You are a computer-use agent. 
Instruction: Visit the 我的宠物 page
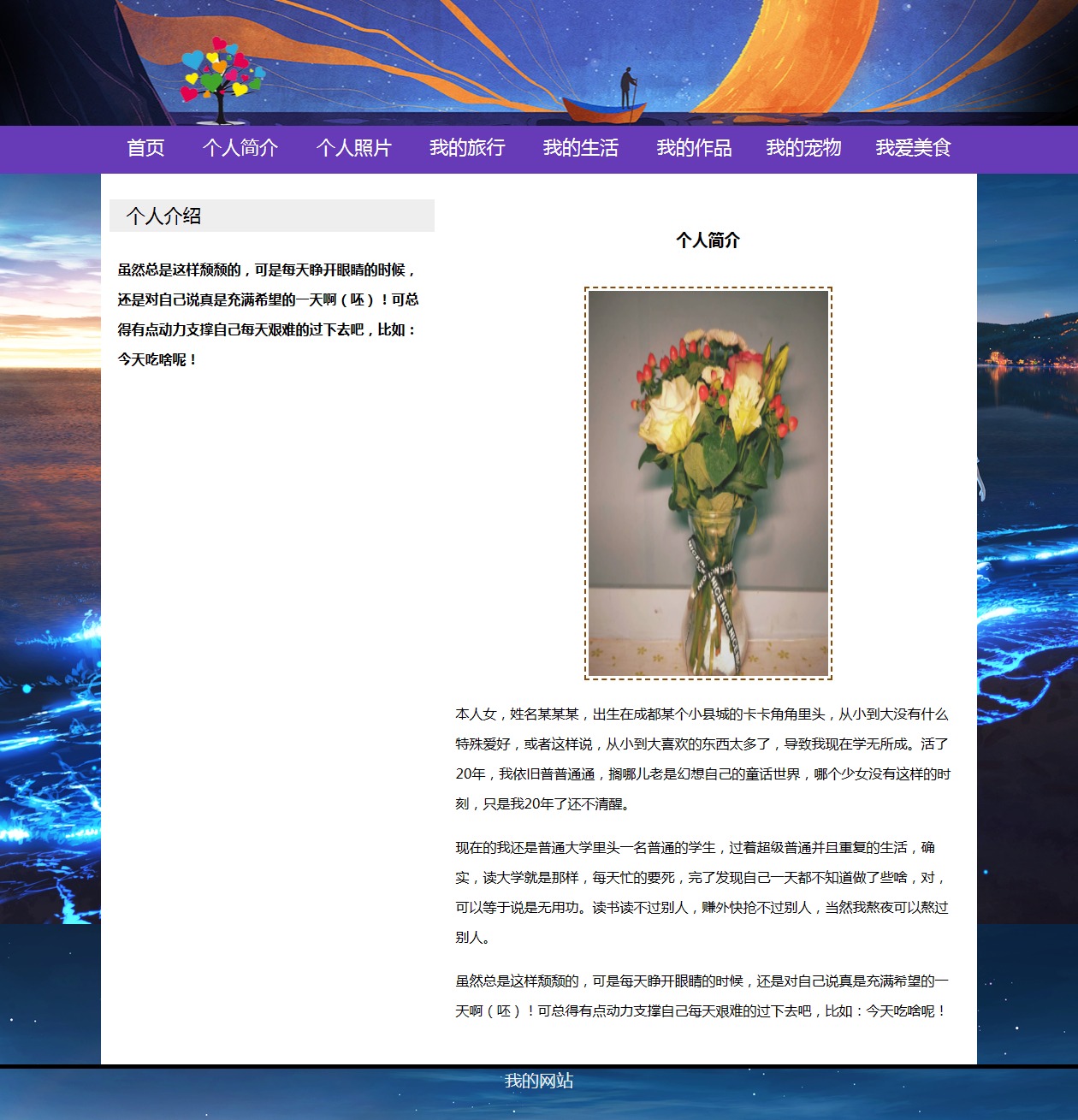point(803,148)
